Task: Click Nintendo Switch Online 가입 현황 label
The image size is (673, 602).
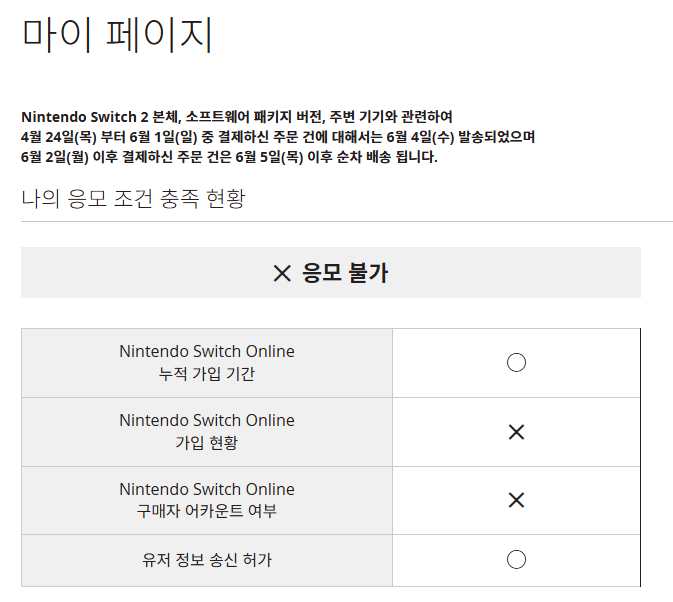Action: 207,432
